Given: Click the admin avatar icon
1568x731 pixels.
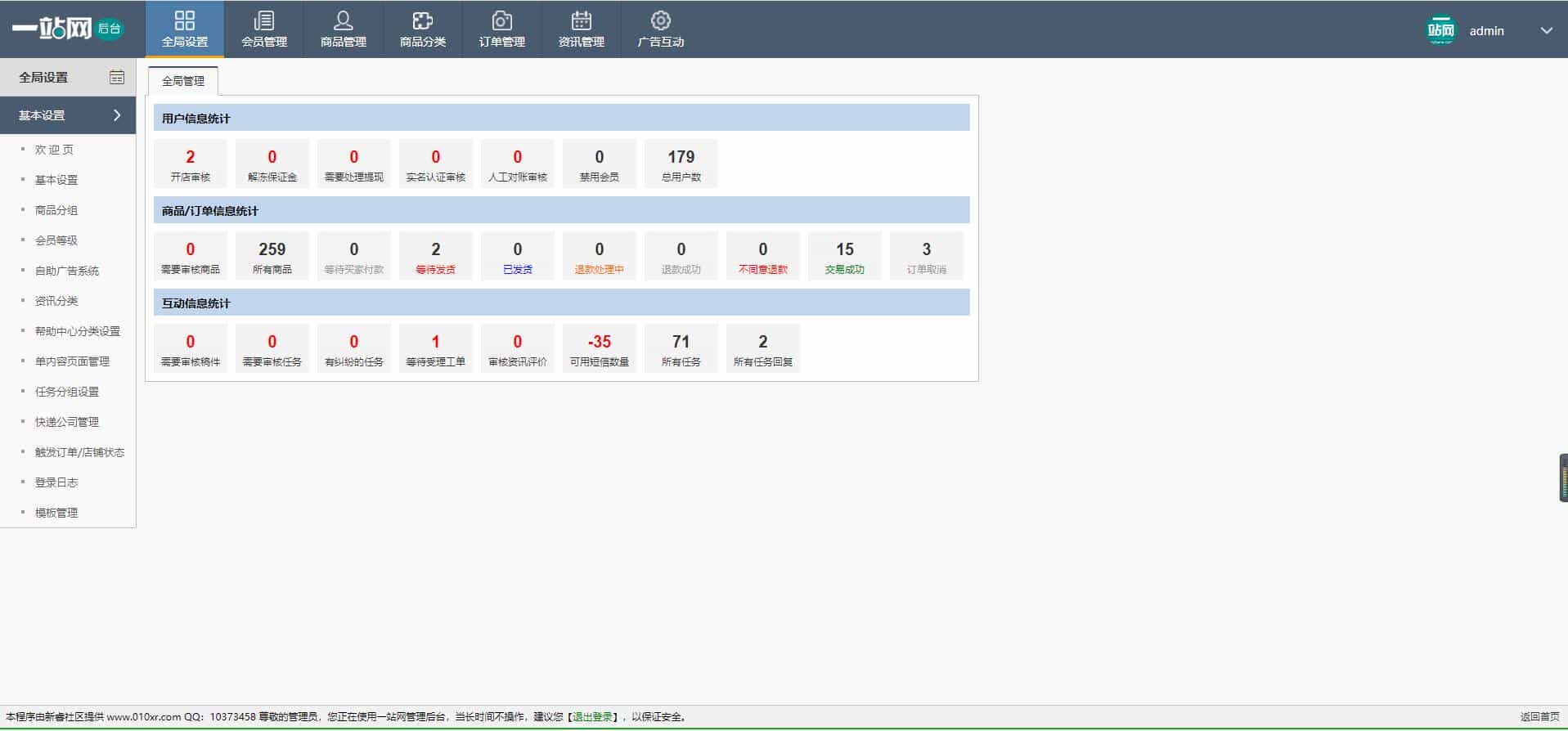Looking at the screenshot, I should pos(1441,30).
